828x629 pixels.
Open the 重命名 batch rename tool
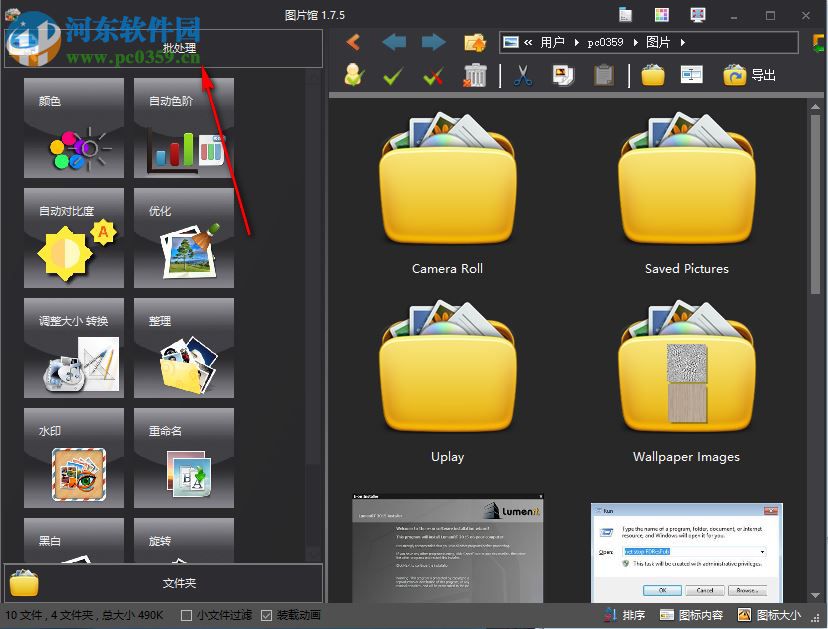pos(183,458)
